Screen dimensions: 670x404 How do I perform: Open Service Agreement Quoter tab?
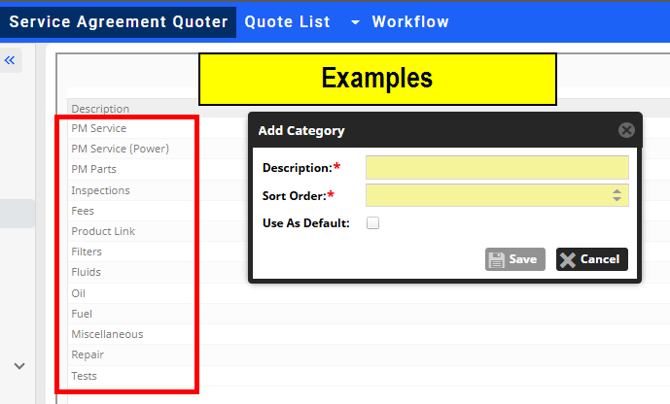(118, 21)
